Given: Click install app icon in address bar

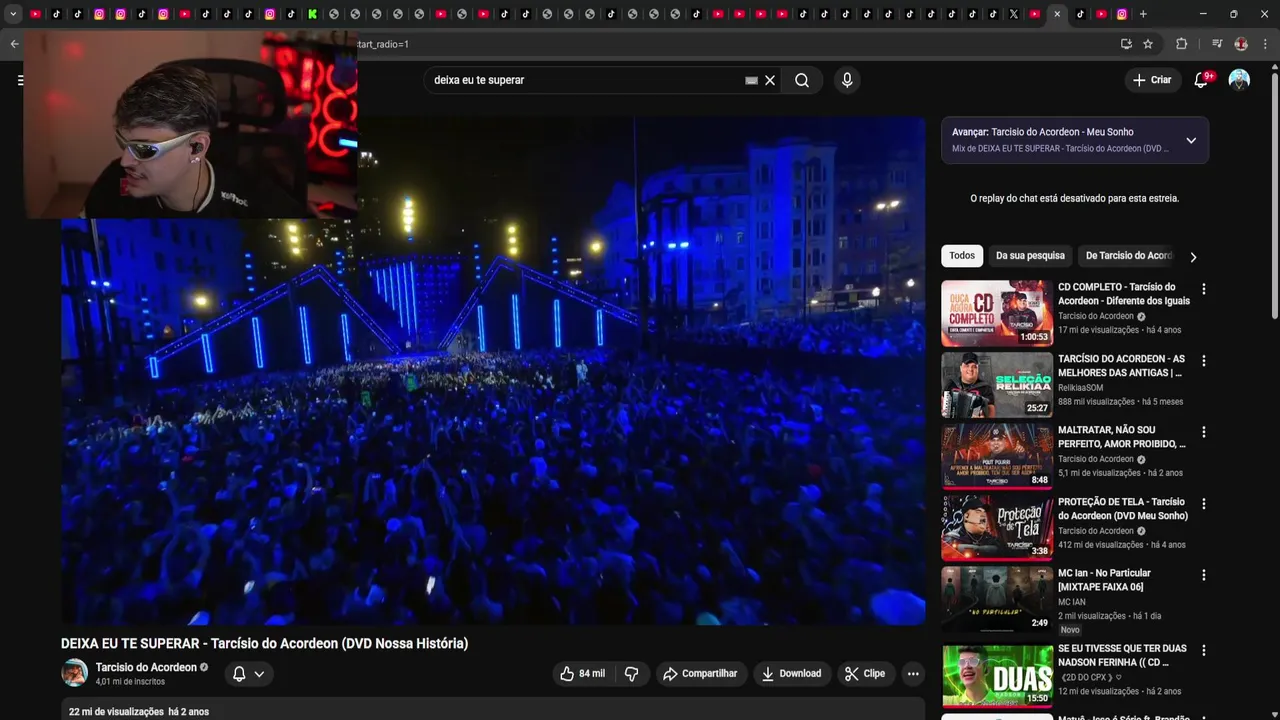Looking at the screenshot, I should coord(1126,44).
